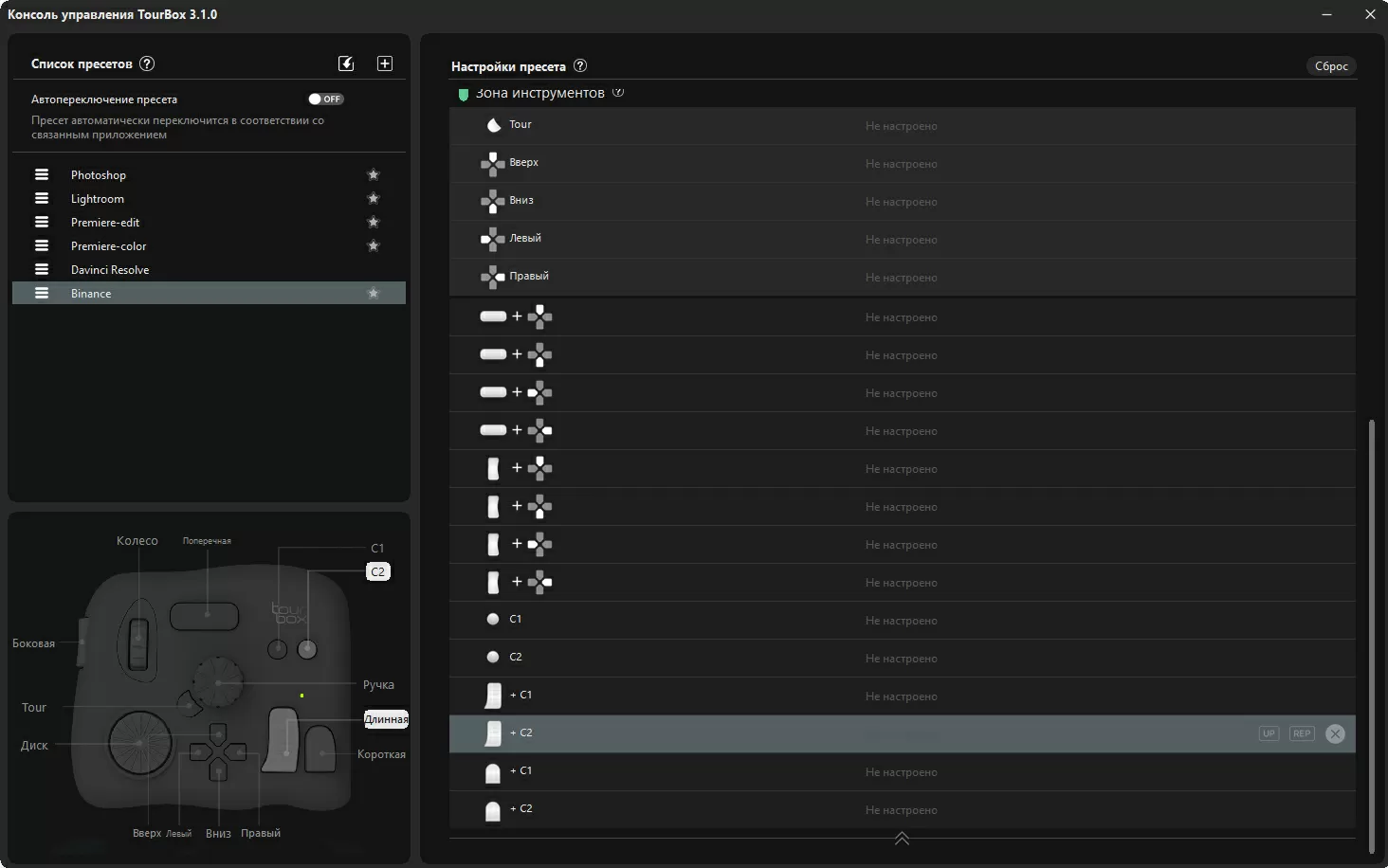This screenshot has height=868, width=1388.
Task: Collapse section with double chevron at bottom
Action: [x=902, y=839]
